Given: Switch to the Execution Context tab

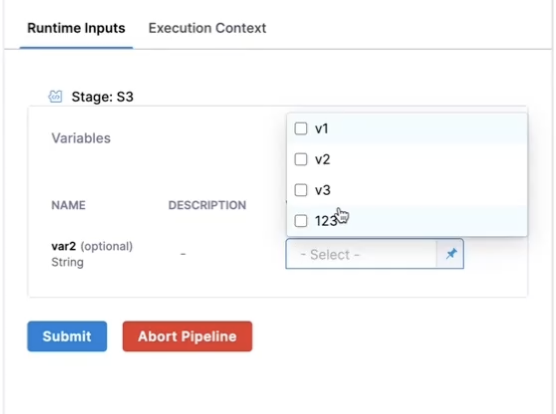Looking at the screenshot, I should [207, 28].
